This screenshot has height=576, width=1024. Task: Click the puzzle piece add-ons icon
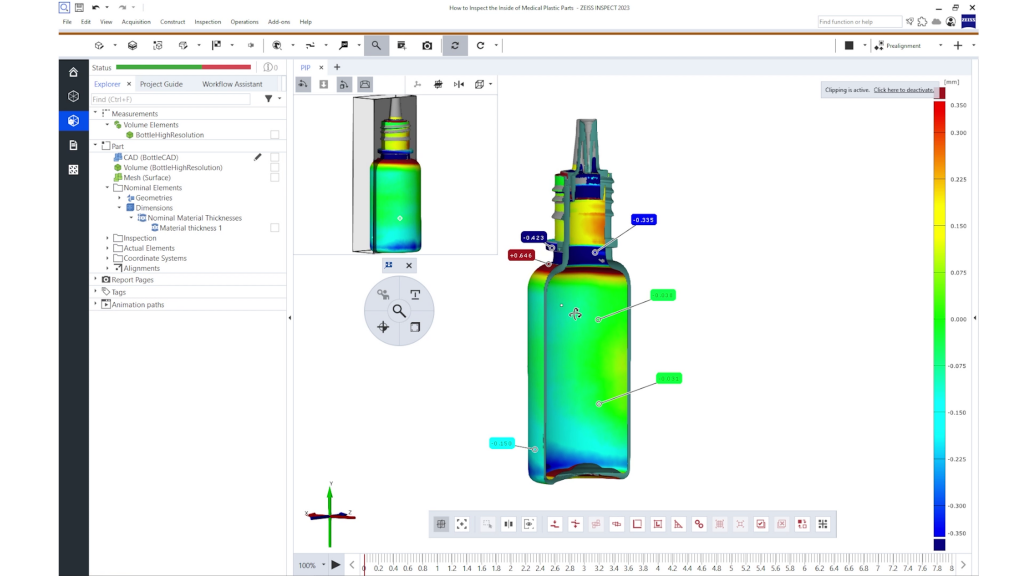(x=922, y=22)
